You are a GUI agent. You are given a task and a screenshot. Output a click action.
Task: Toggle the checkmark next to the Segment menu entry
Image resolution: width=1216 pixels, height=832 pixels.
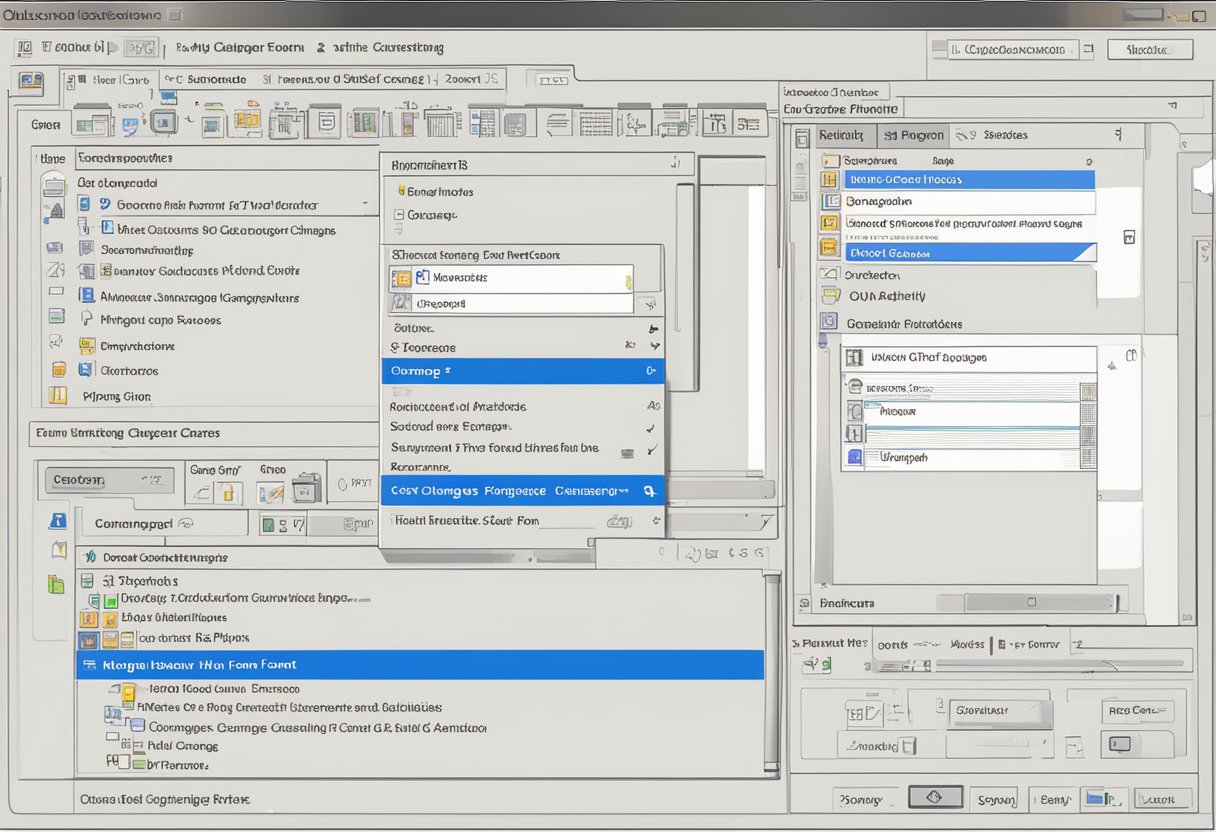pyautogui.click(x=651, y=449)
